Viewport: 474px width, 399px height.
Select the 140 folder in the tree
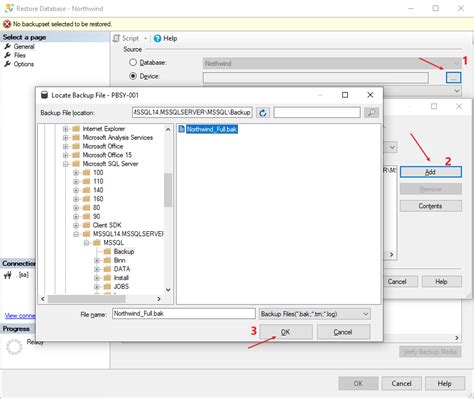[x=98, y=190]
